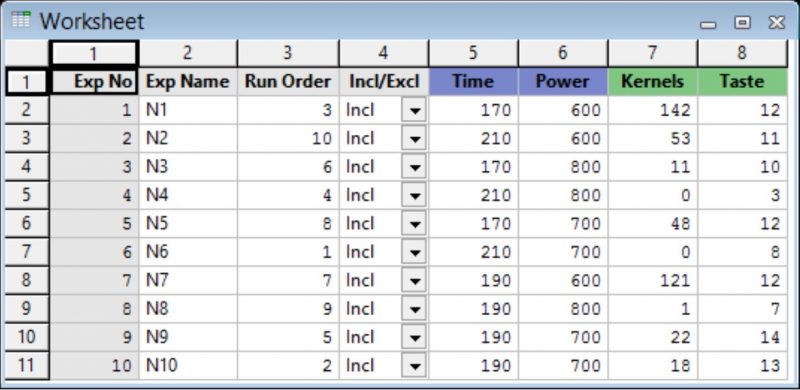Open Incl/Excl dropdown for experiment N7
Viewport: 800px width, 390px height.
(x=414, y=281)
